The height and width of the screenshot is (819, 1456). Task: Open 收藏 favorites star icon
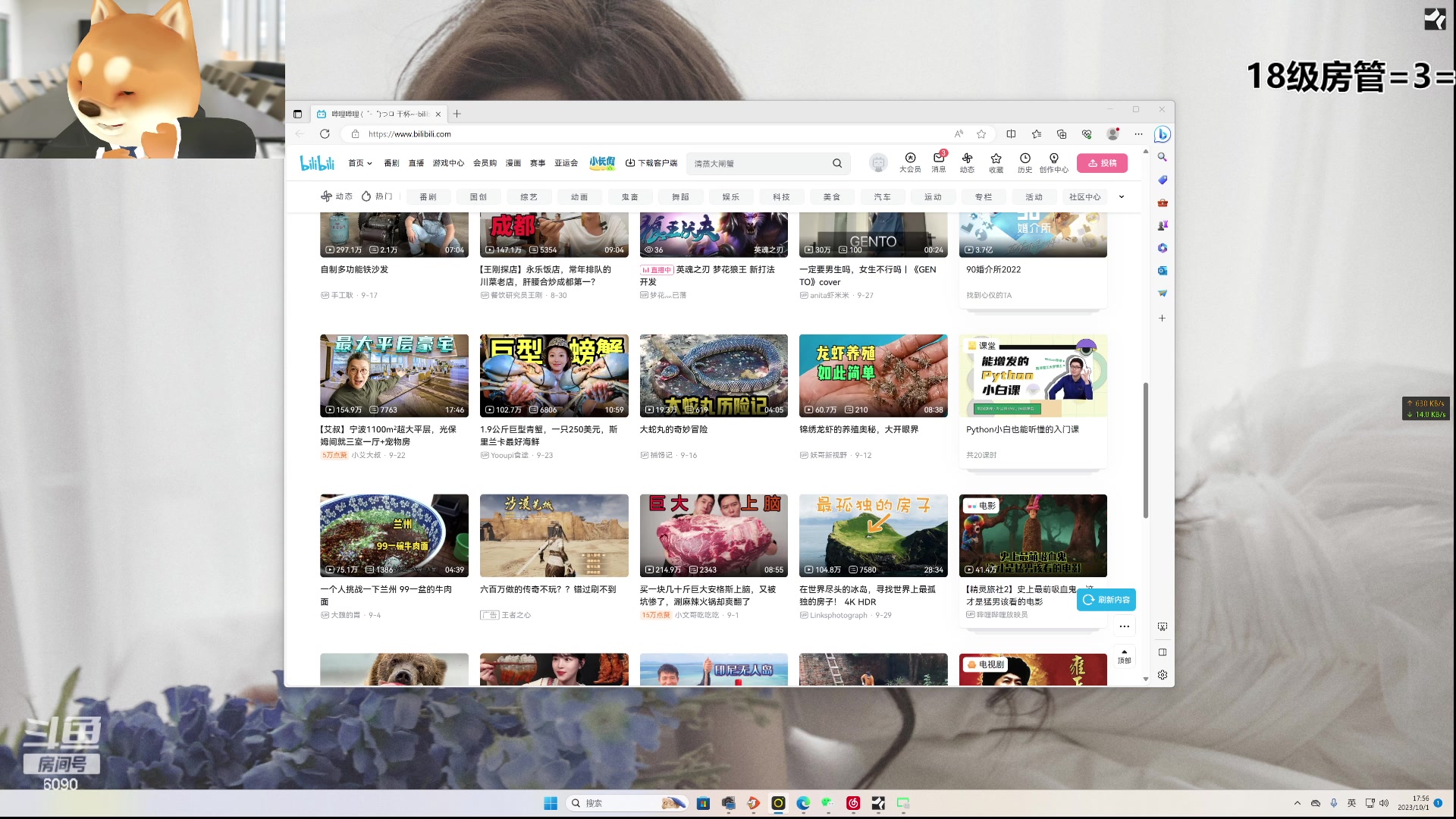coord(996,163)
